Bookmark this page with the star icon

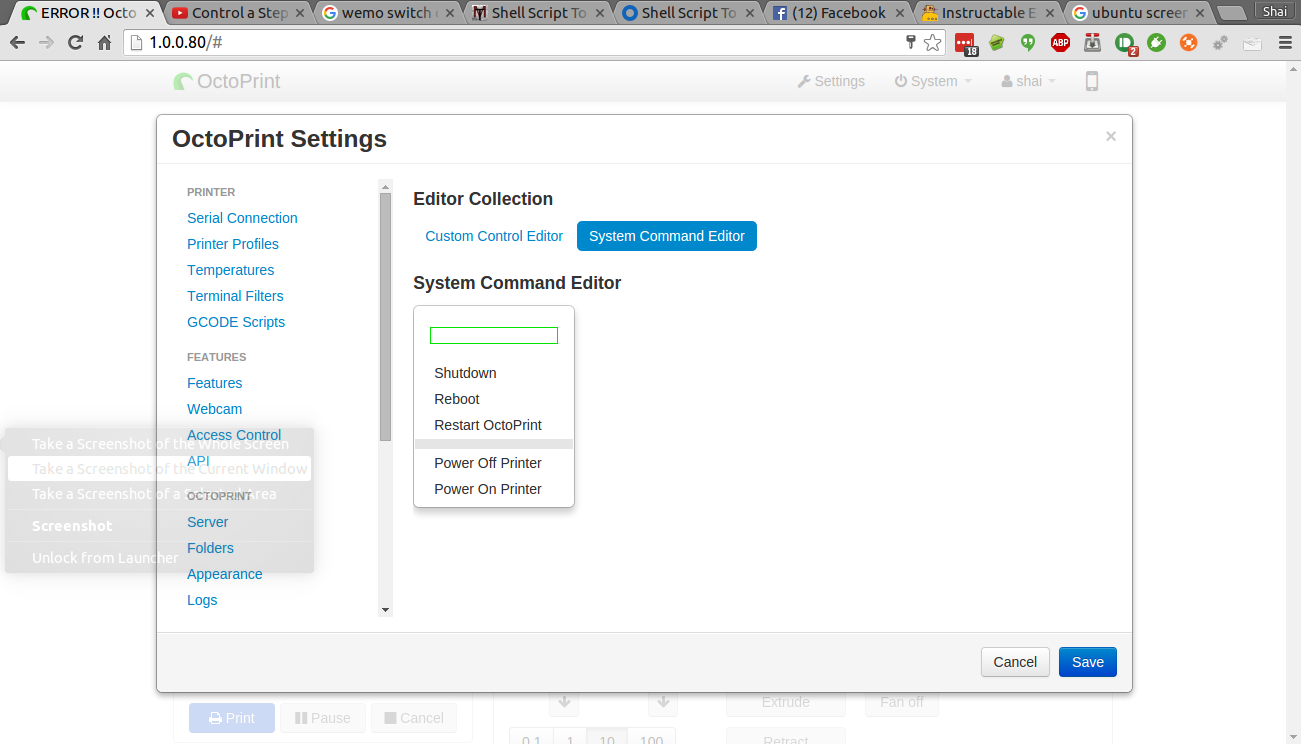click(932, 42)
